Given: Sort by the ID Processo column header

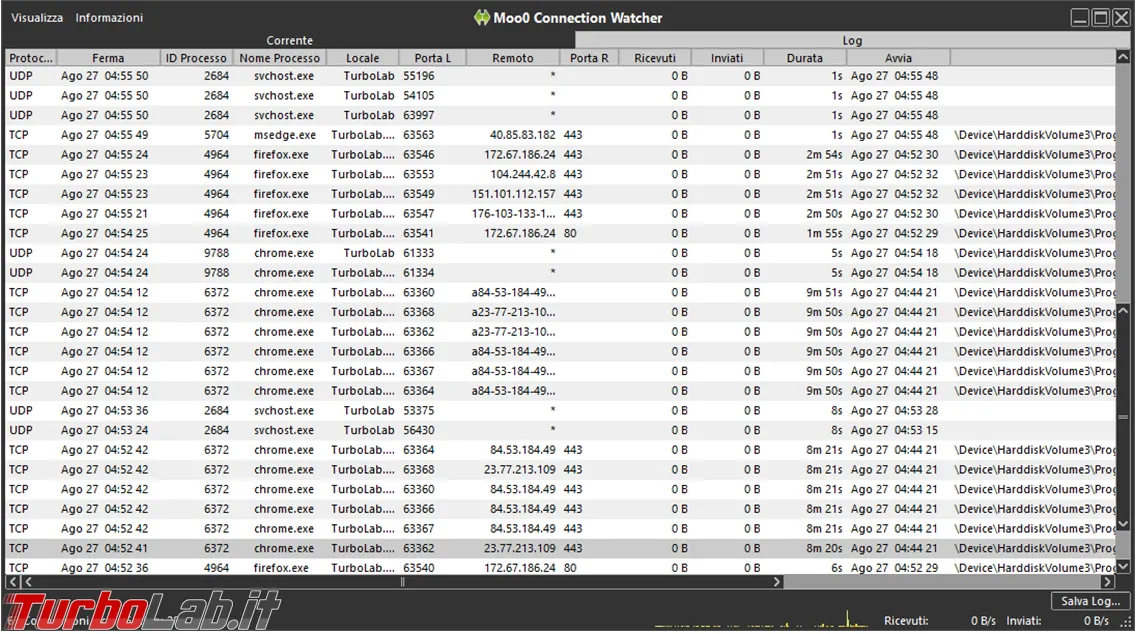Looking at the screenshot, I should 196,58.
